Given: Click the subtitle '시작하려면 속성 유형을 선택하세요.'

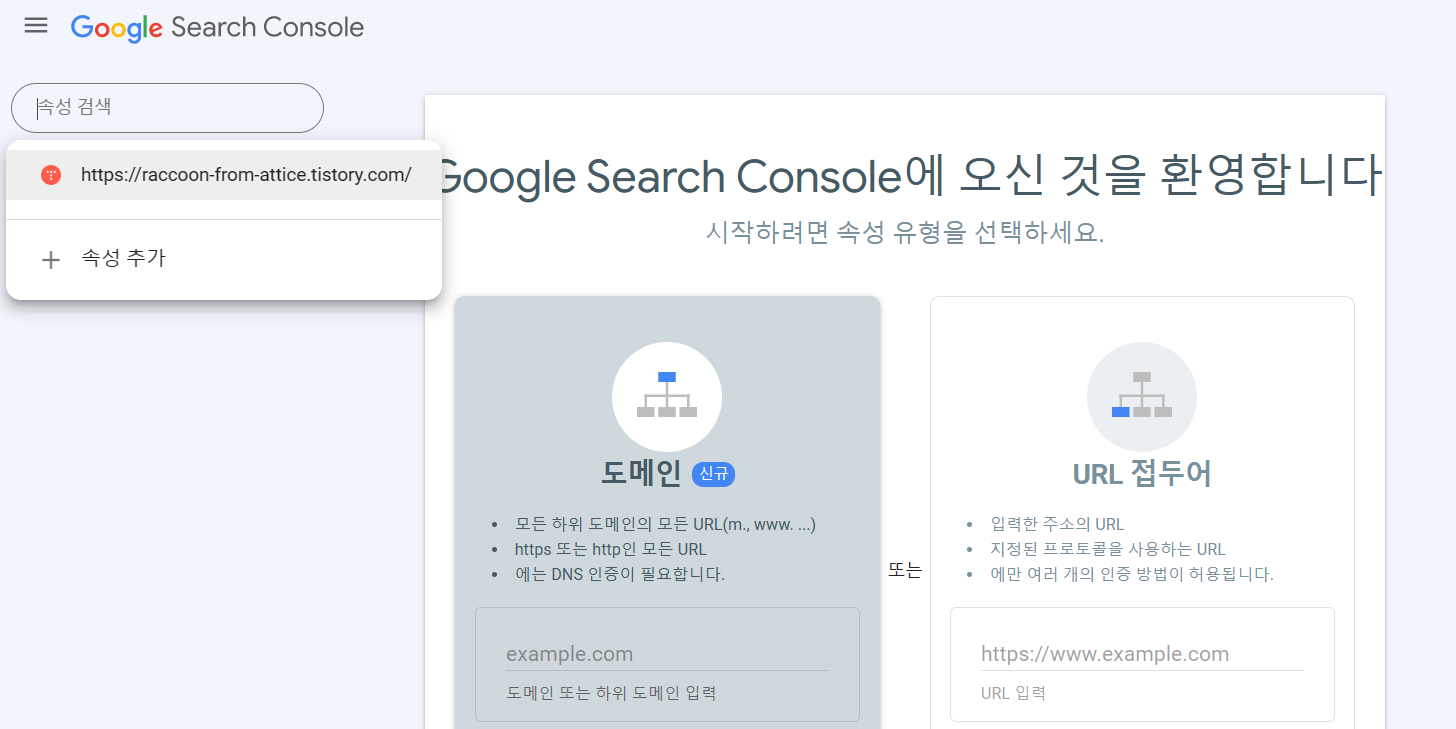Looking at the screenshot, I should [905, 233].
